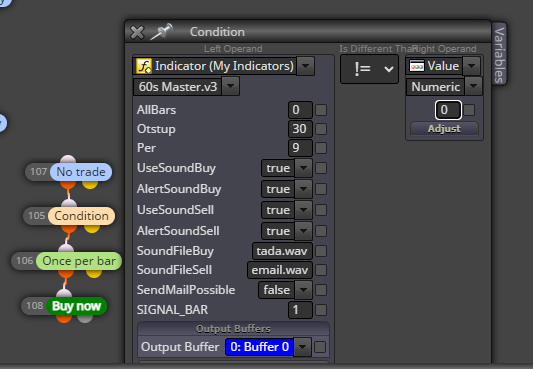The image size is (533, 369).
Task: Click the Value type icon in right operand
Action: tap(417, 66)
